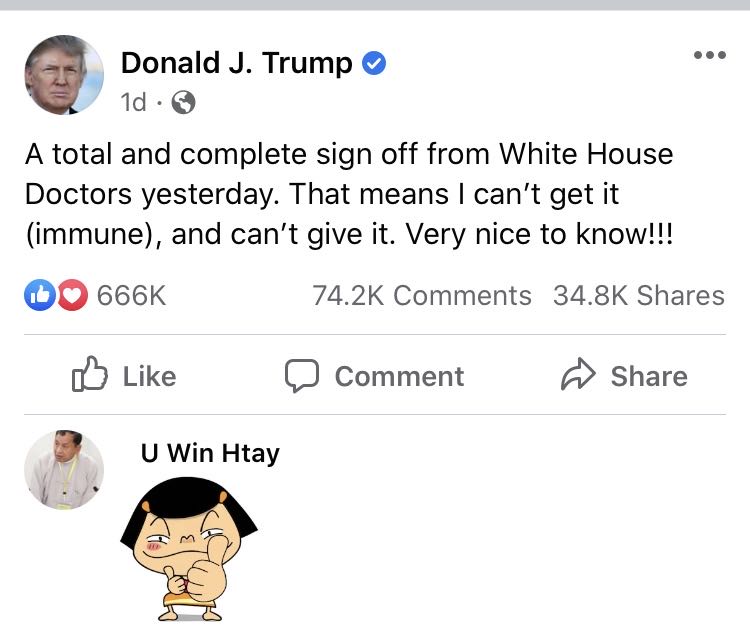
Task: Click the globe public audience icon
Action: click(x=183, y=102)
